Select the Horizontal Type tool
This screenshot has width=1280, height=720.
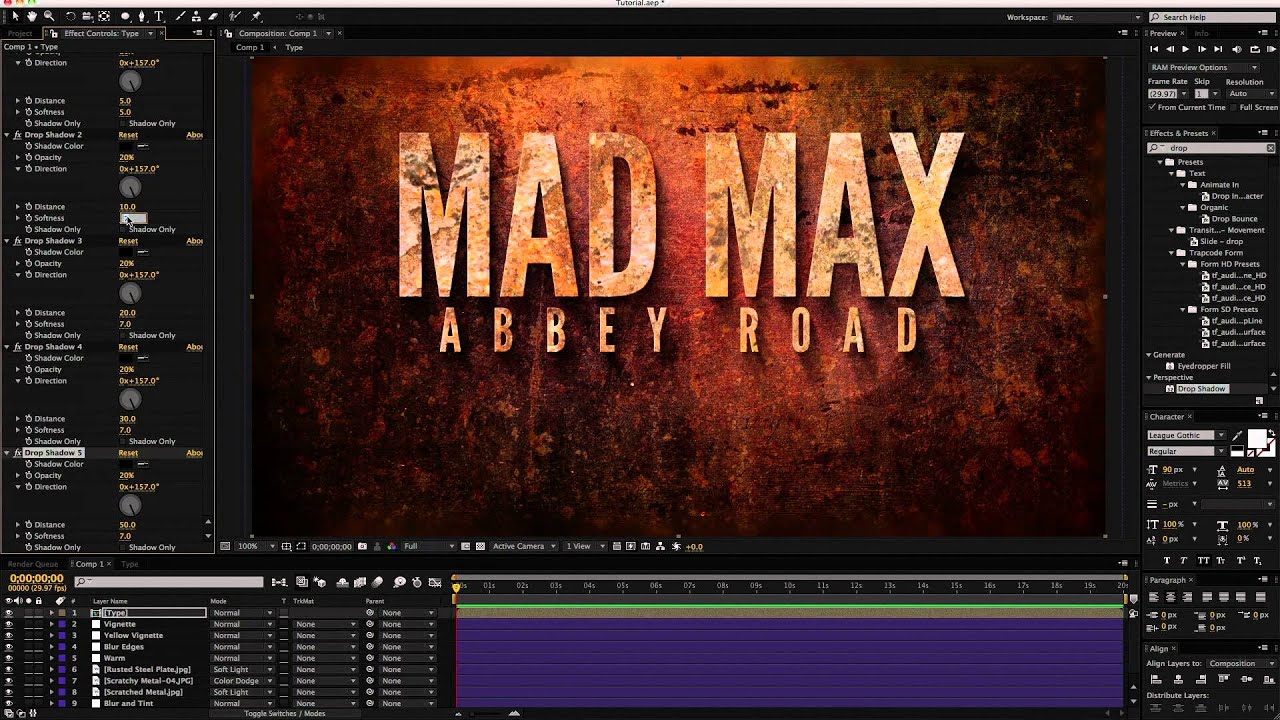click(159, 16)
